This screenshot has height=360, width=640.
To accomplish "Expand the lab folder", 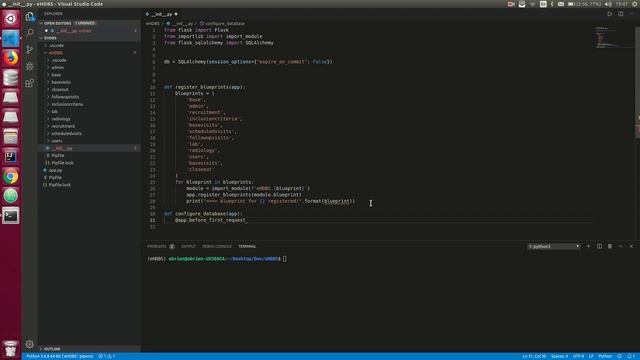I will pos(55,111).
